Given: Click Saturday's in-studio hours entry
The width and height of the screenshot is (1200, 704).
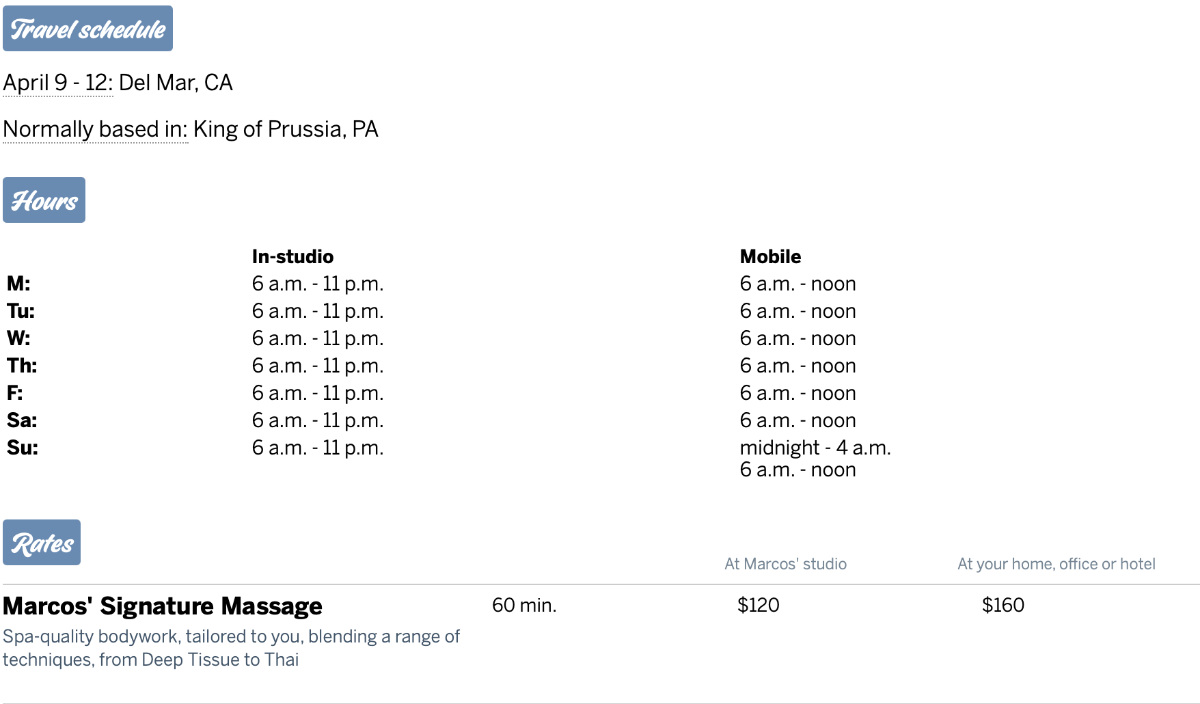Looking at the screenshot, I should click(318, 421).
